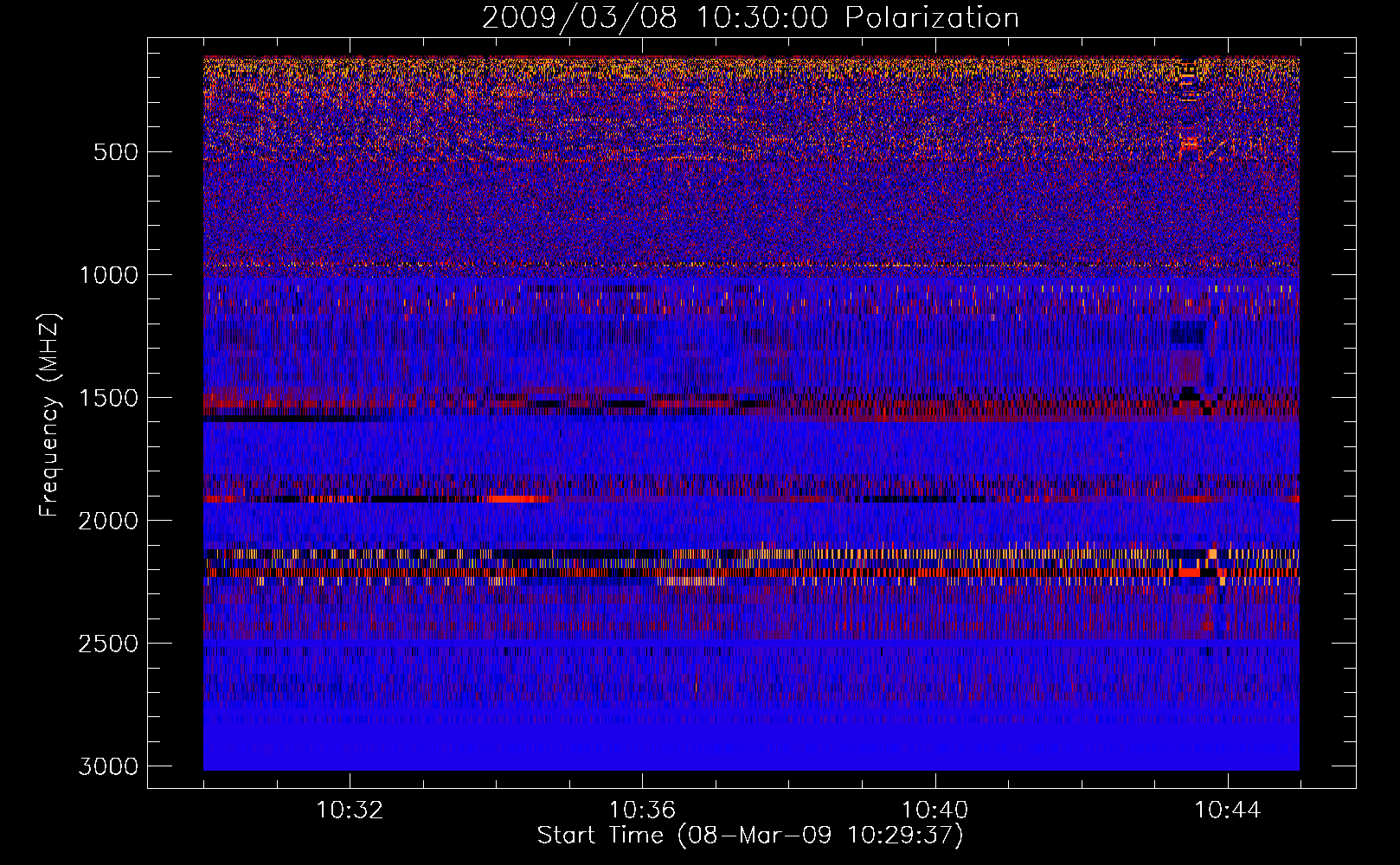Viewport: 1400px width, 865px height.
Task: Click the 'Frequency (MHZ)' axis label
Action: (50, 415)
